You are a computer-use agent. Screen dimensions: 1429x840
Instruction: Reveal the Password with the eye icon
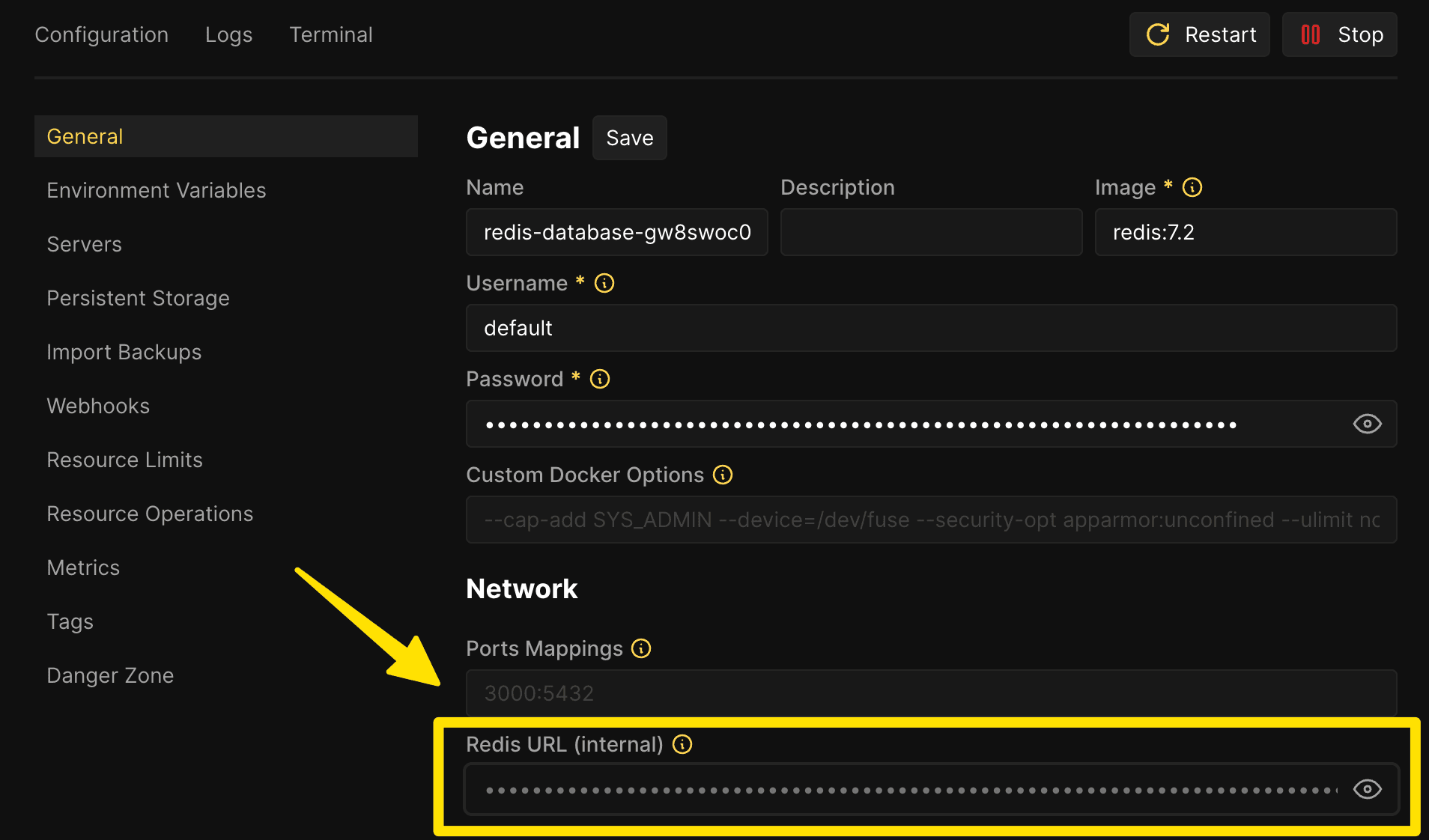(x=1368, y=424)
